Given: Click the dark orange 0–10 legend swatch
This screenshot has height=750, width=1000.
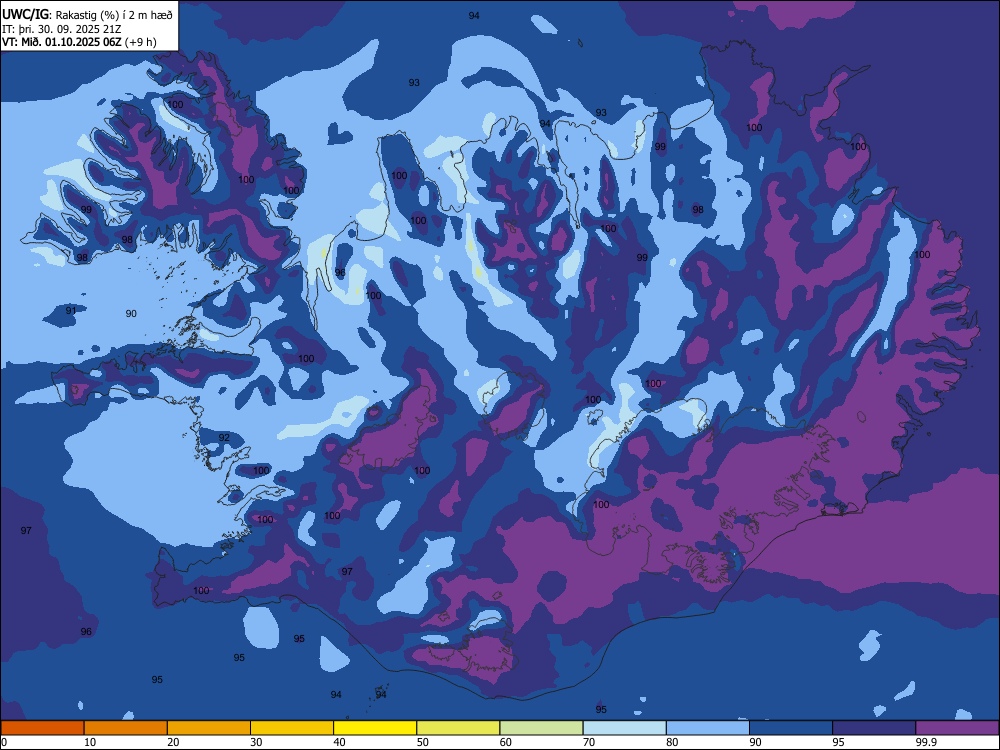Looking at the screenshot, I should click(x=43, y=728).
